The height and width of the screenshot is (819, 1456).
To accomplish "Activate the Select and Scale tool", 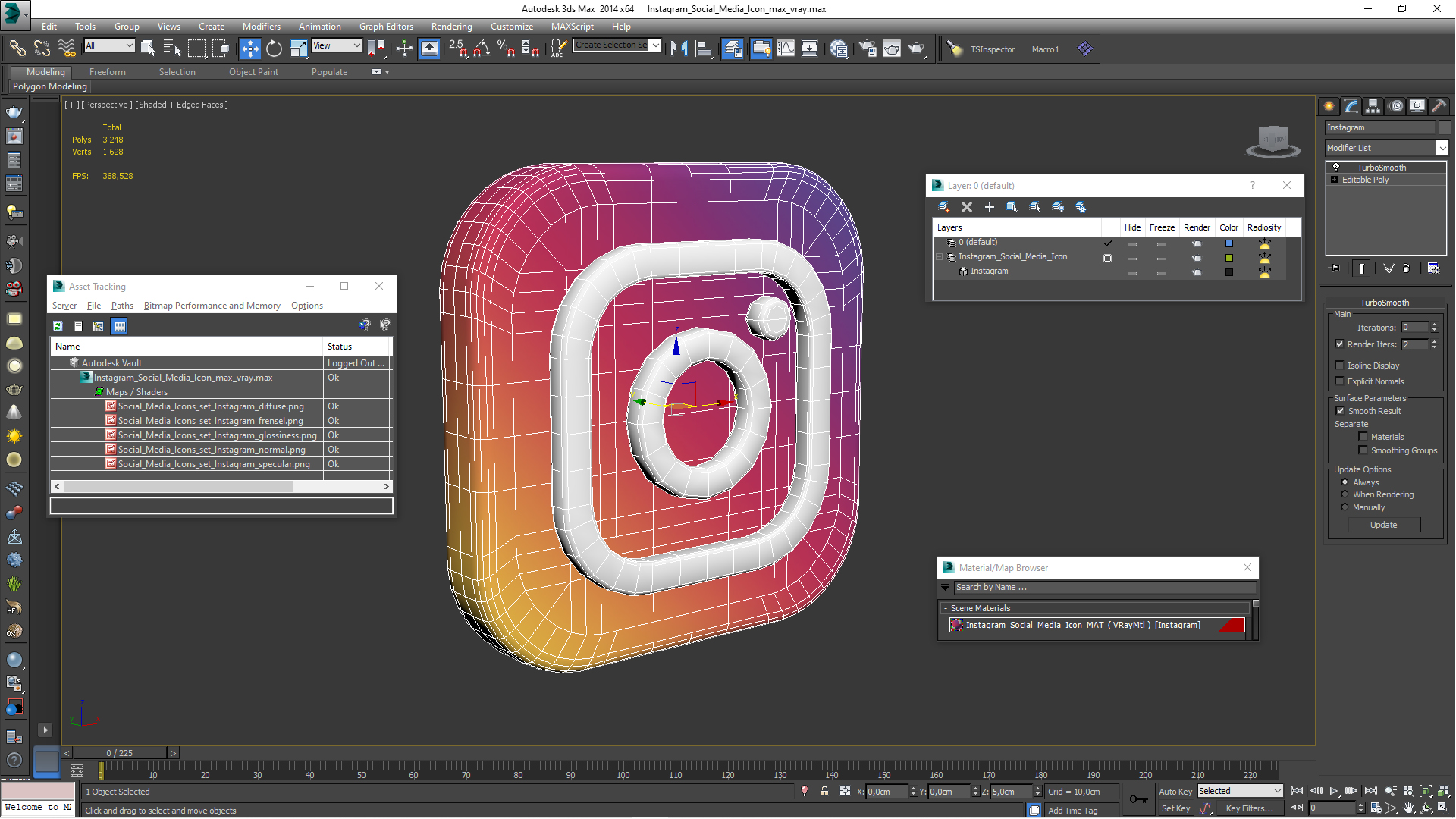I will 299,49.
